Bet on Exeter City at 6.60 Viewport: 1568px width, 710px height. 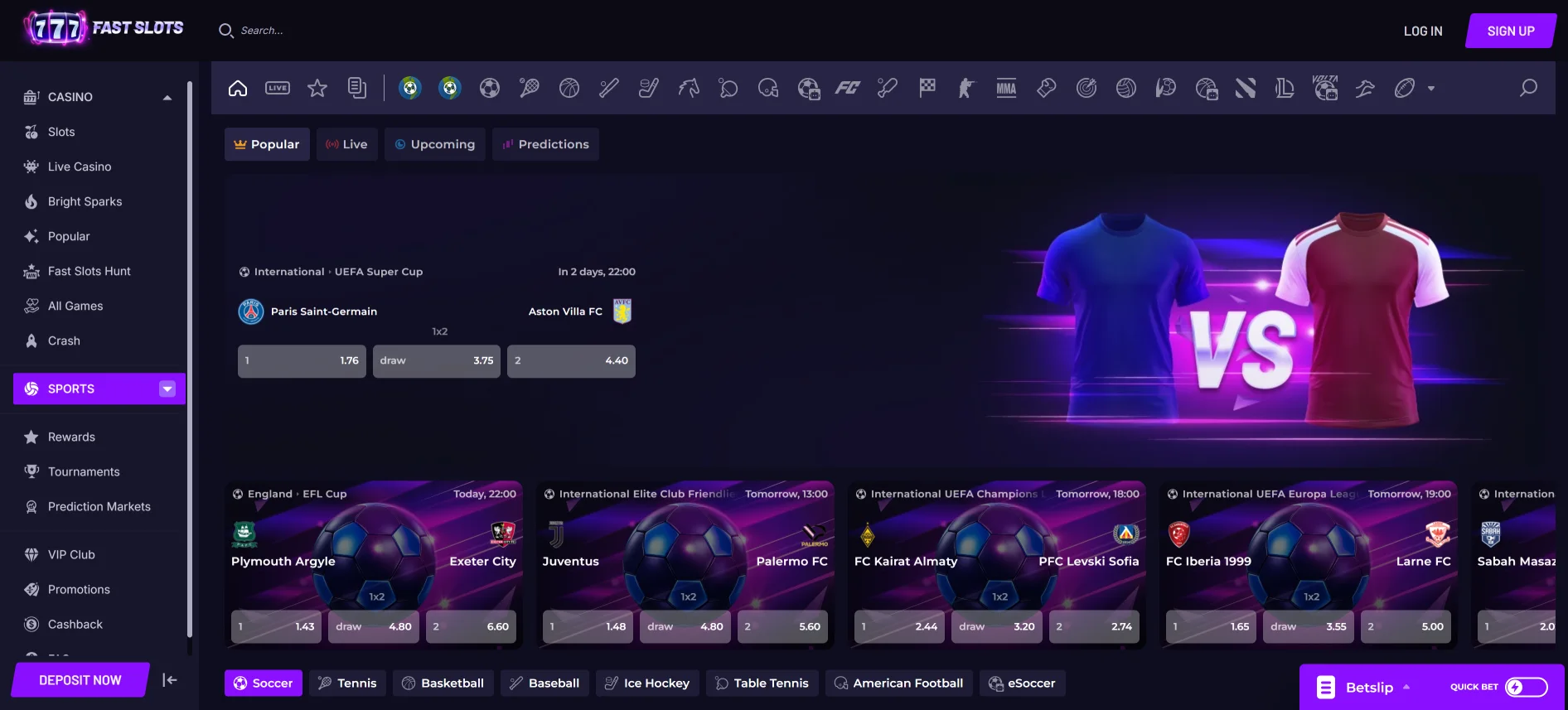click(471, 627)
